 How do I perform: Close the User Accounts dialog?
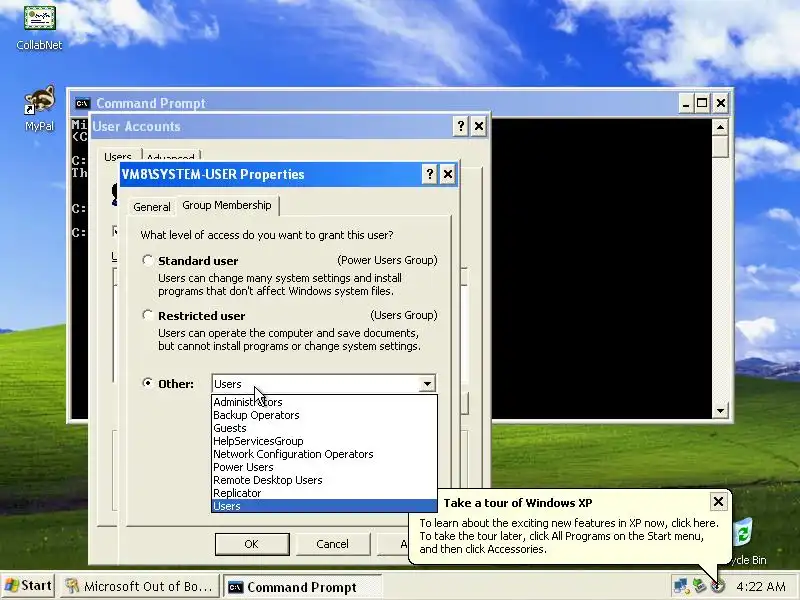[x=479, y=126]
